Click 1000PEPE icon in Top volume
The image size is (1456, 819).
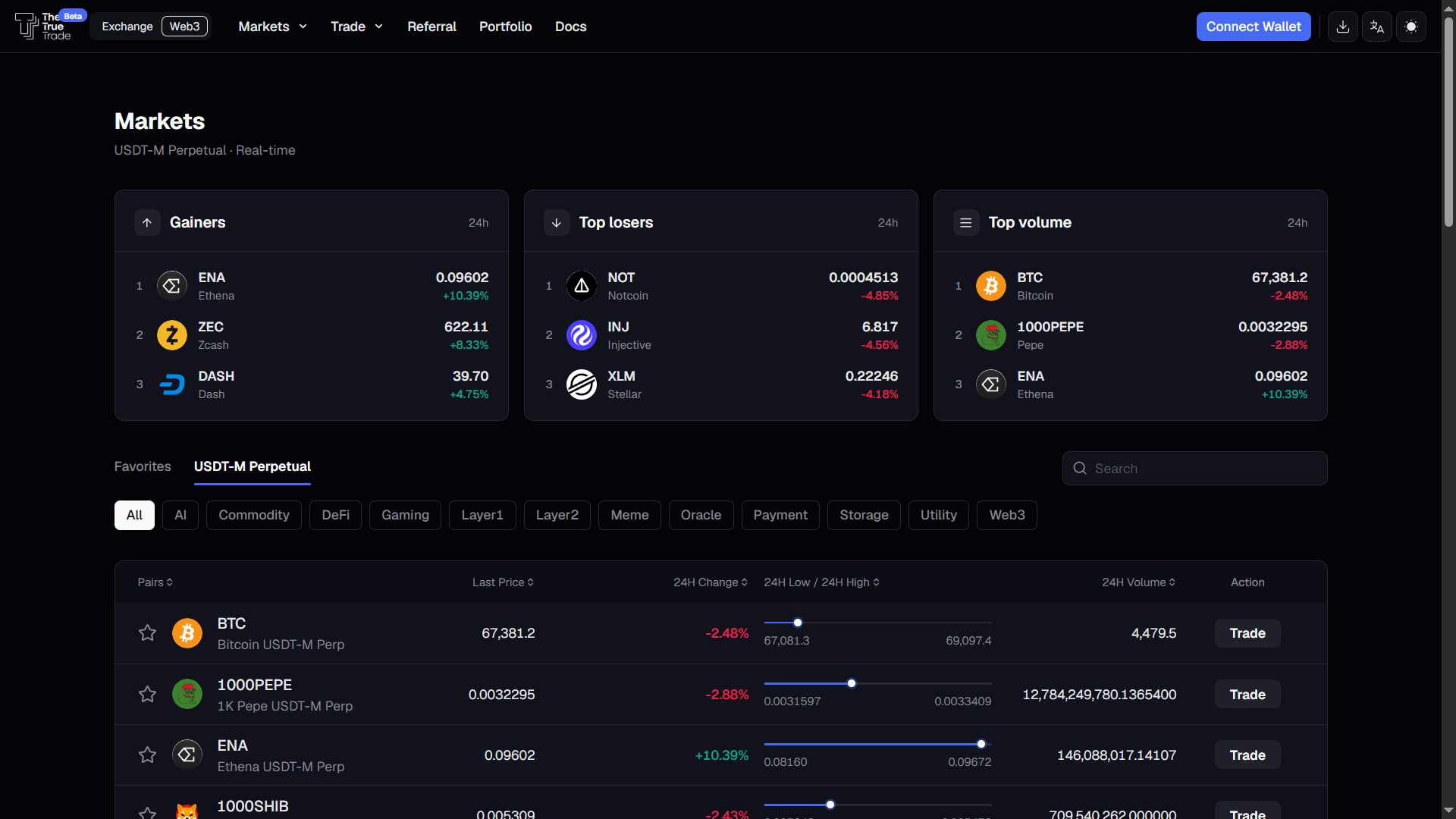tap(991, 335)
